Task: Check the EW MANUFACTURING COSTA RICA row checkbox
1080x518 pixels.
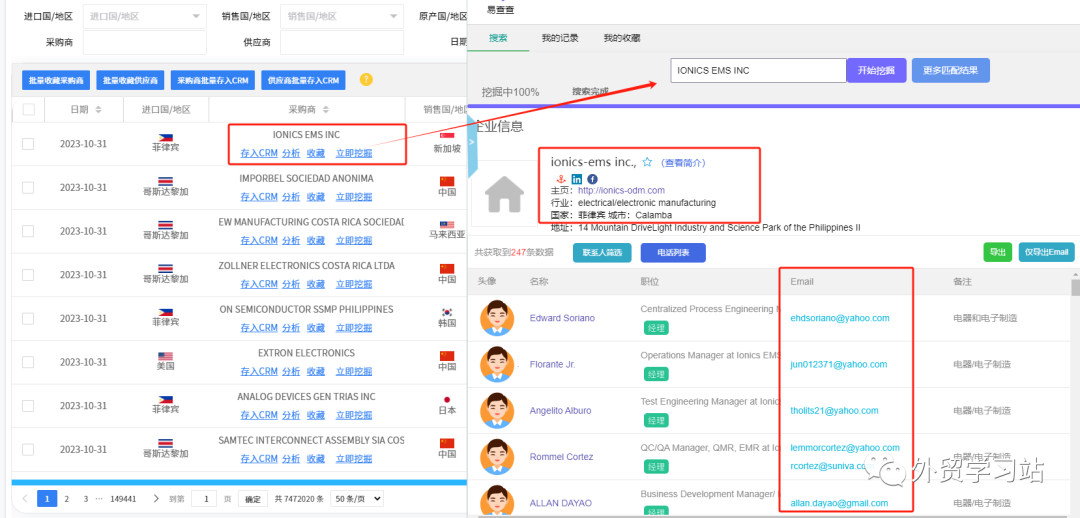Action: (28, 231)
